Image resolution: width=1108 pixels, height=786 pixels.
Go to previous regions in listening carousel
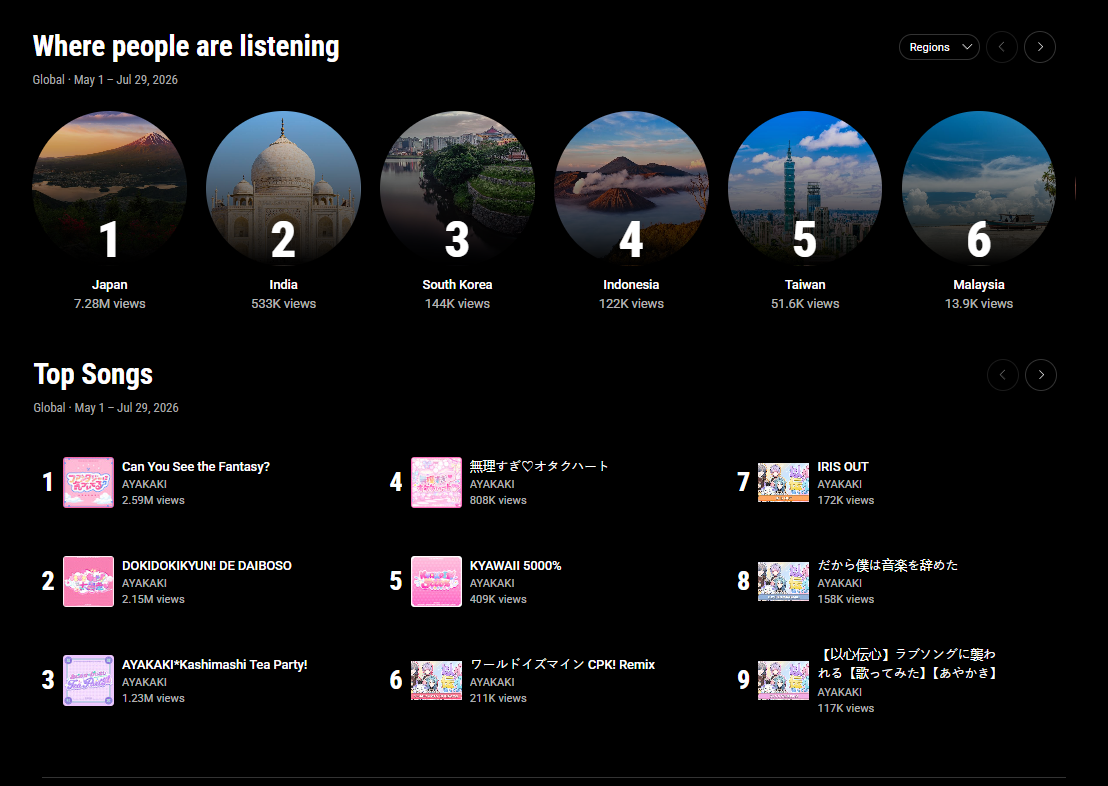pyautogui.click(x=1002, y=47)
